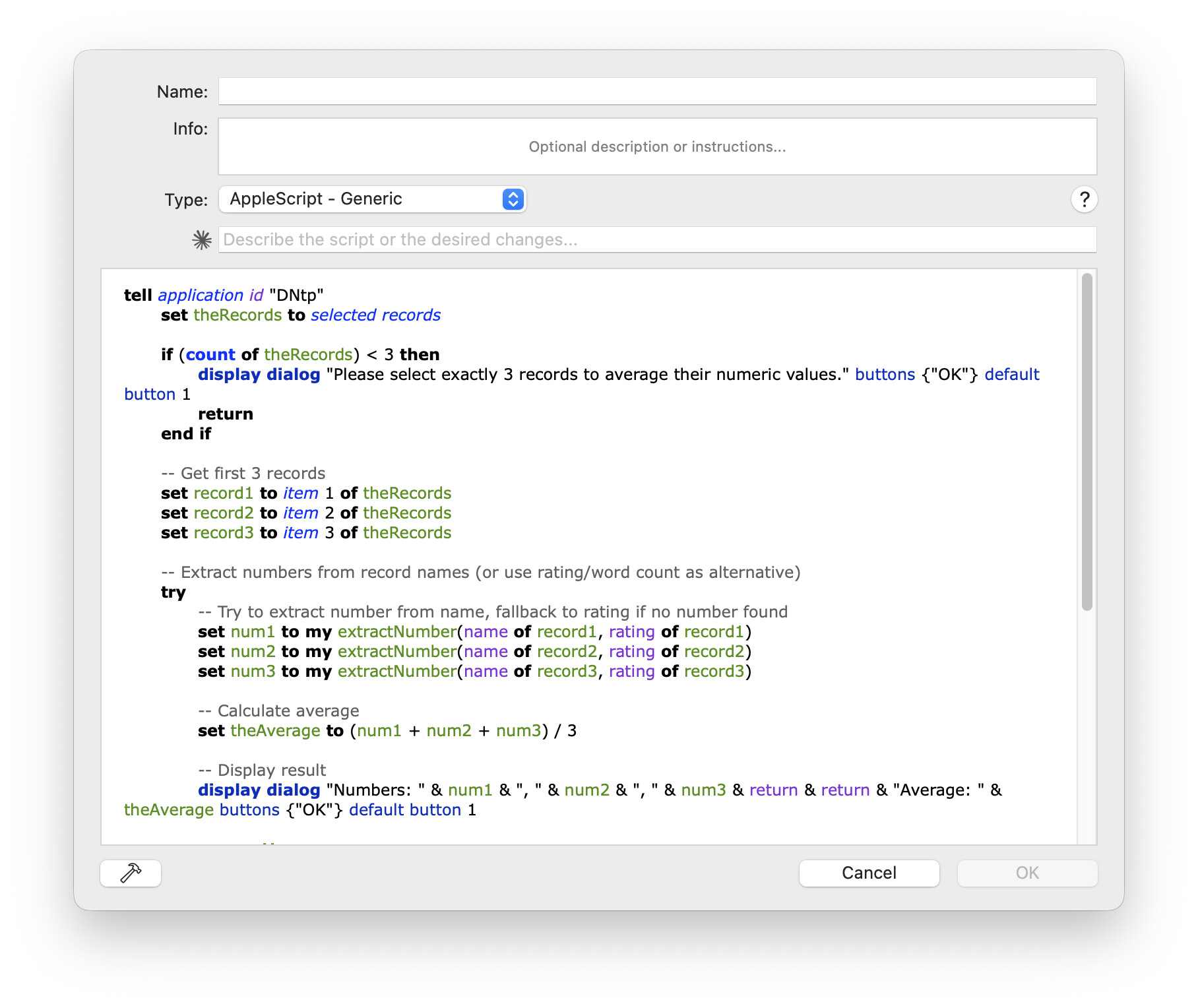1198x1008 pixels.
Task: Click the 'try' keyword in script
Action: coord(173,592)
